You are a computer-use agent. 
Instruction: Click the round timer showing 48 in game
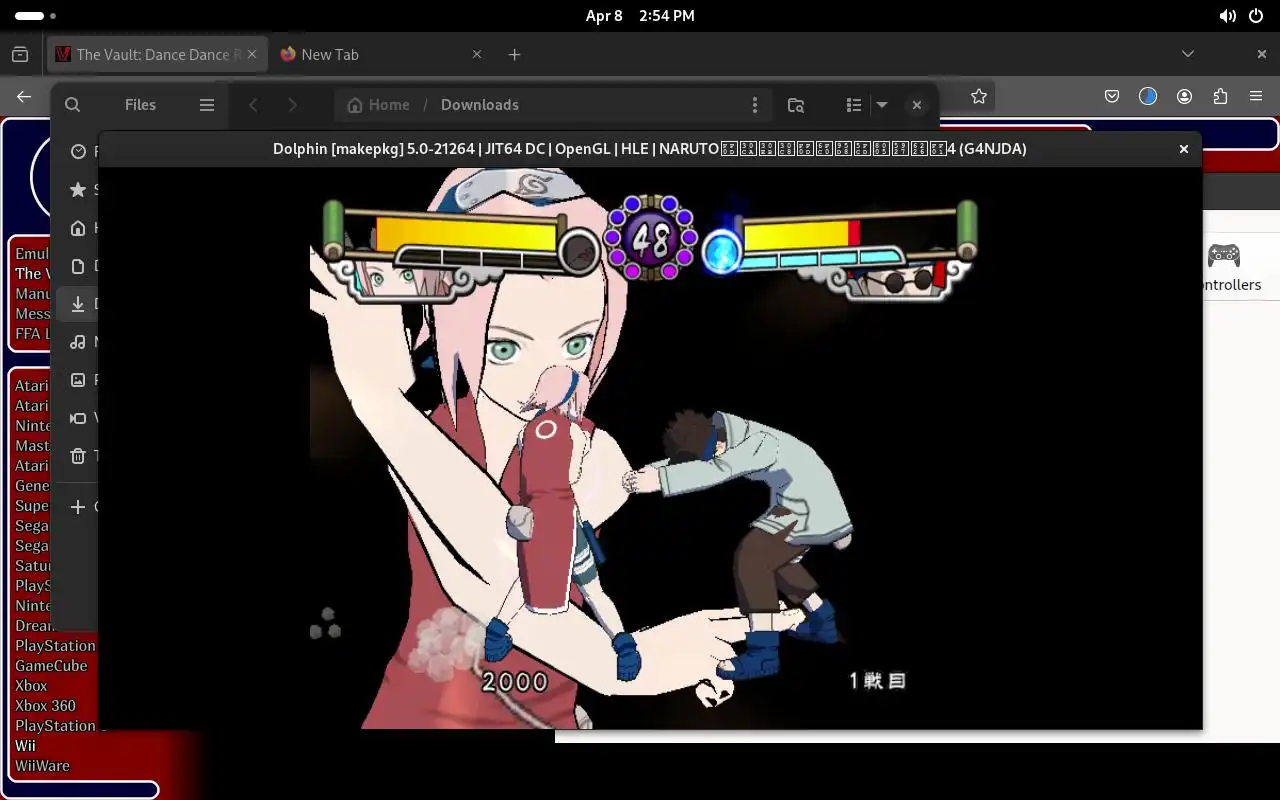[x=650, y=238]
